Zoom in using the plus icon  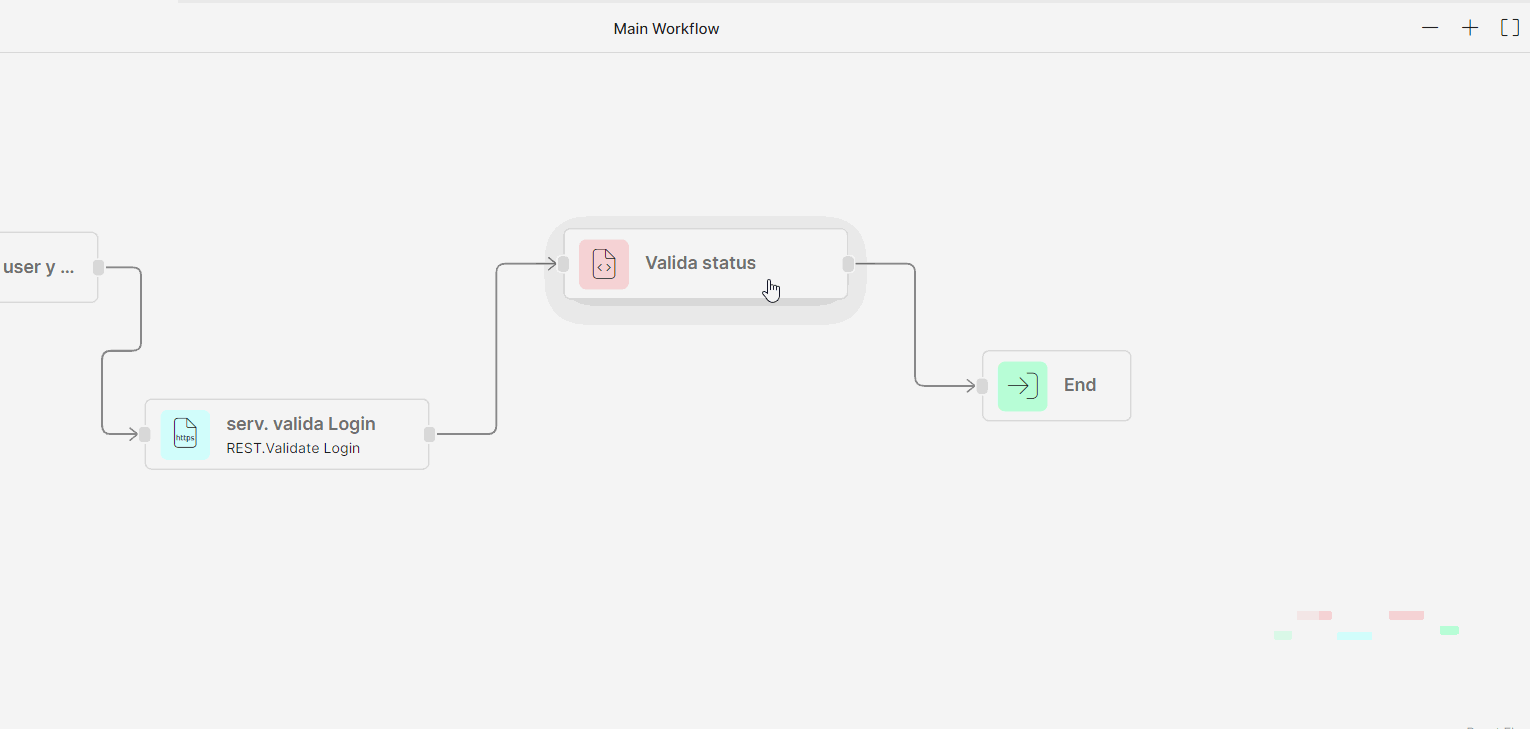click(x=1470, y=27)
